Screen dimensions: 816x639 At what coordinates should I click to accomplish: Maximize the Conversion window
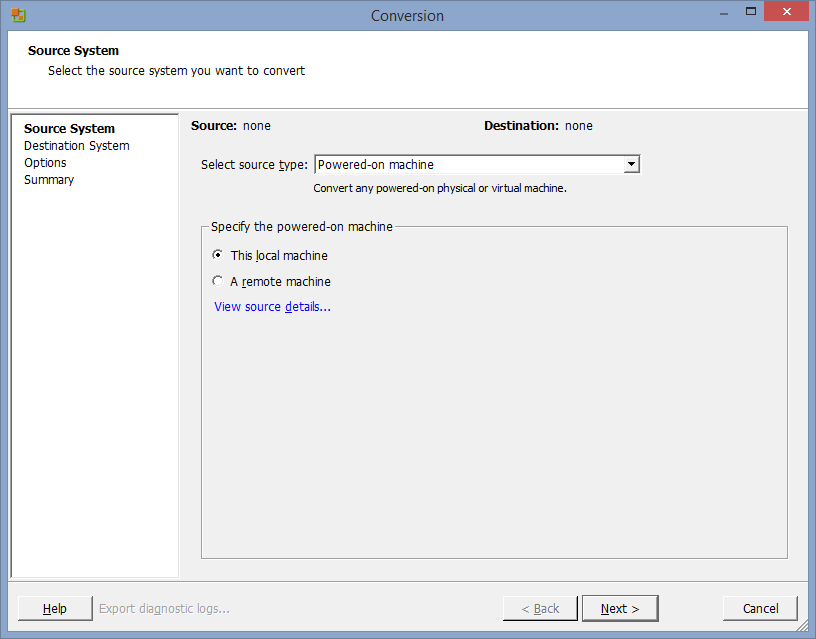tap(750, 13)
